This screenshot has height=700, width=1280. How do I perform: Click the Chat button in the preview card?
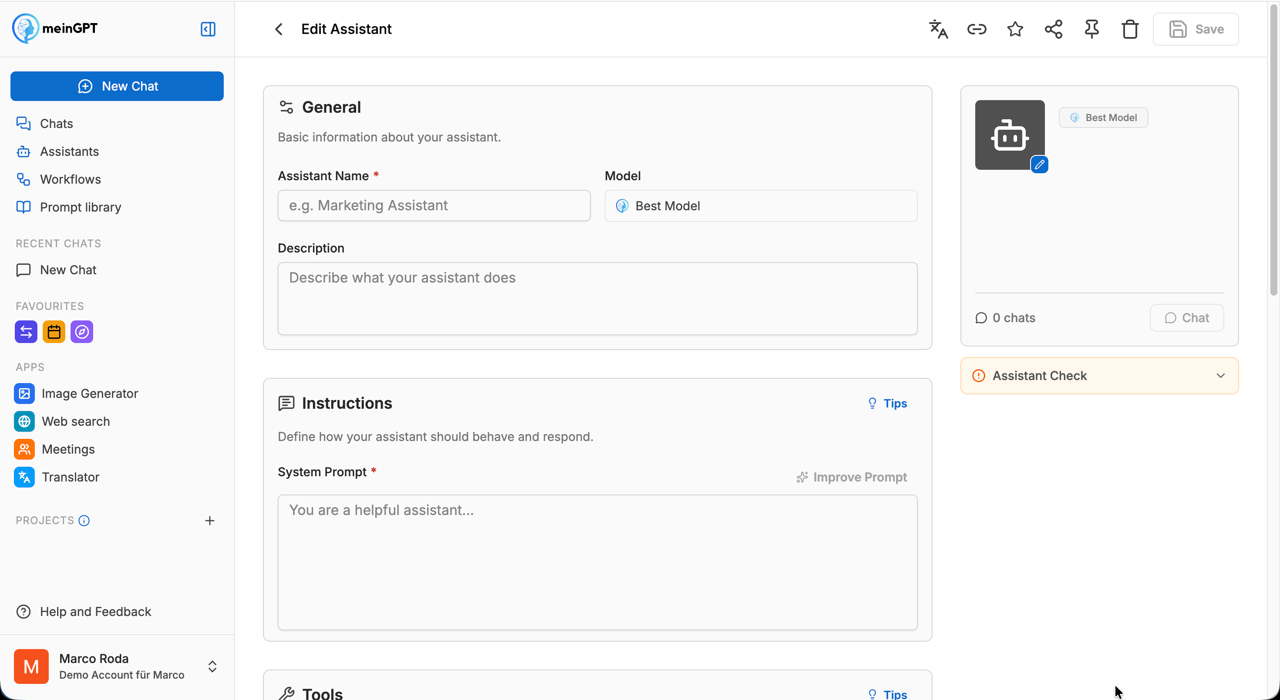tap(1187, 318)
